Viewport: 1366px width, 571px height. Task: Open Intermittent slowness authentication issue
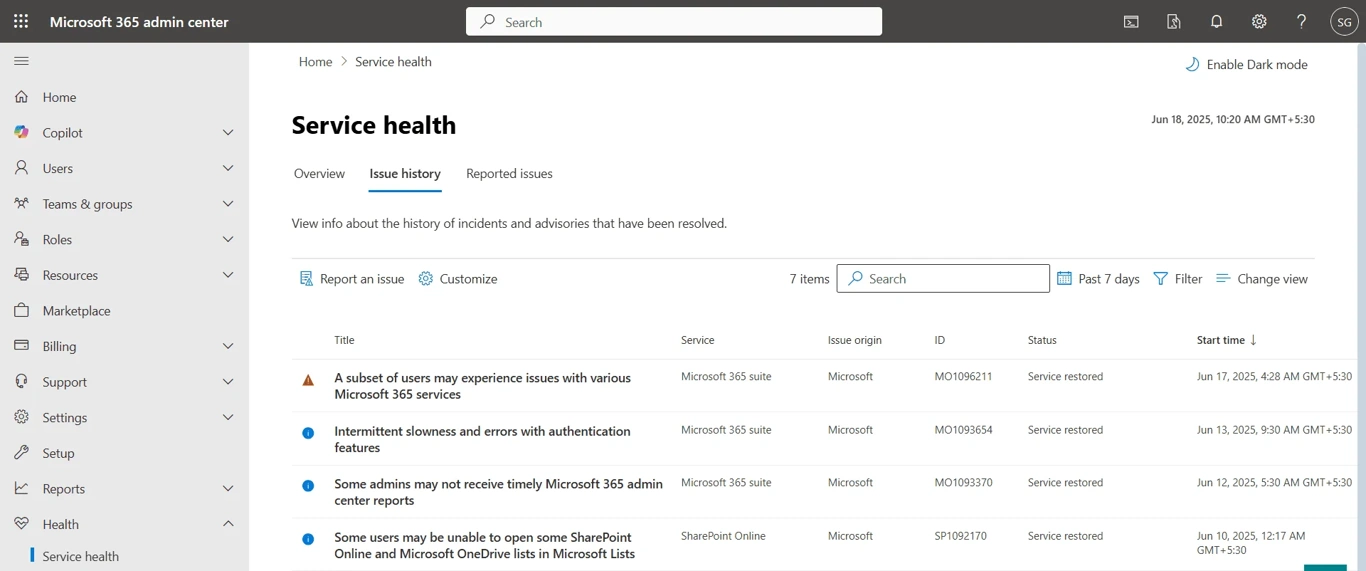click(x=482, y=439)
